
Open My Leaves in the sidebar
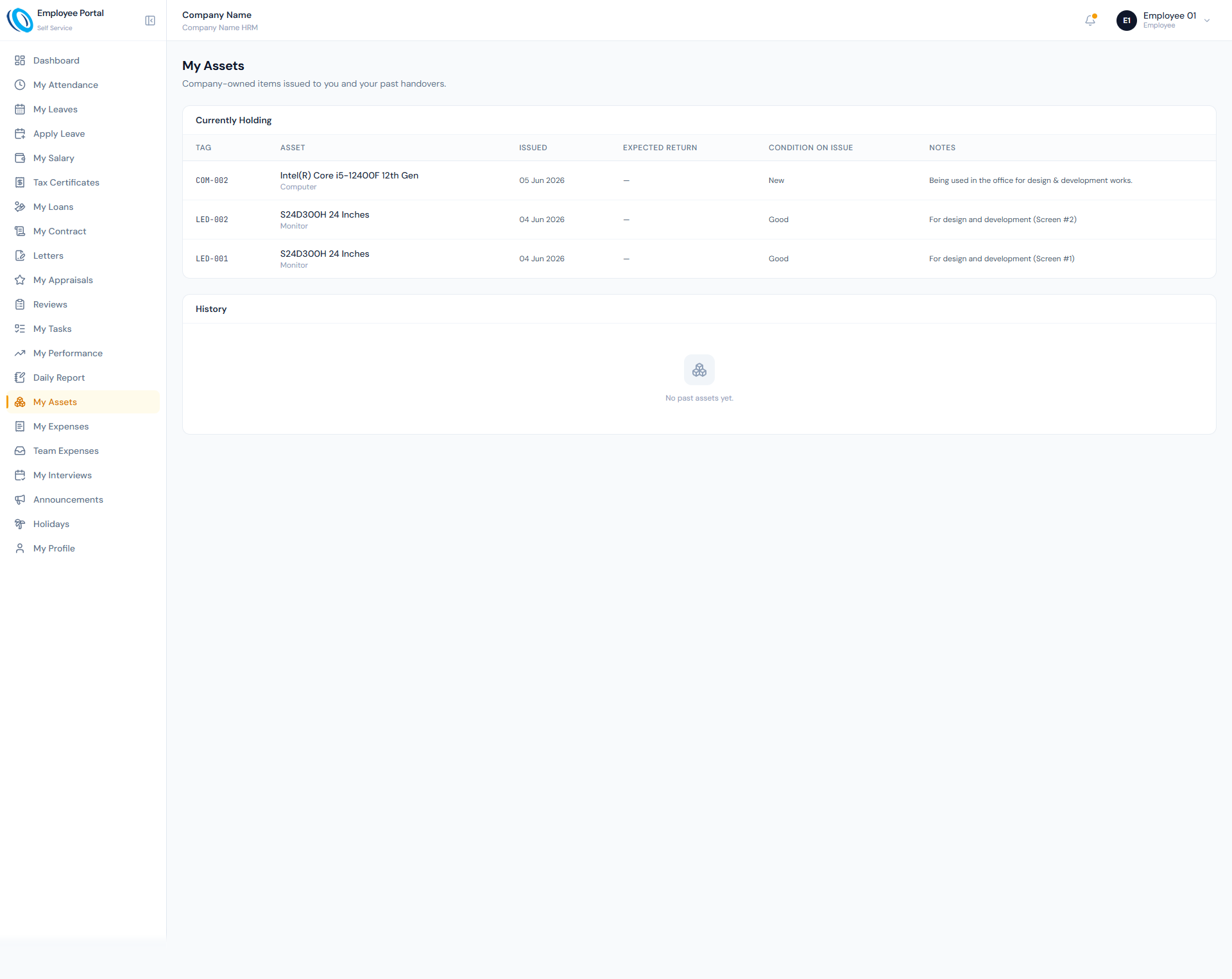pos(83,109)
